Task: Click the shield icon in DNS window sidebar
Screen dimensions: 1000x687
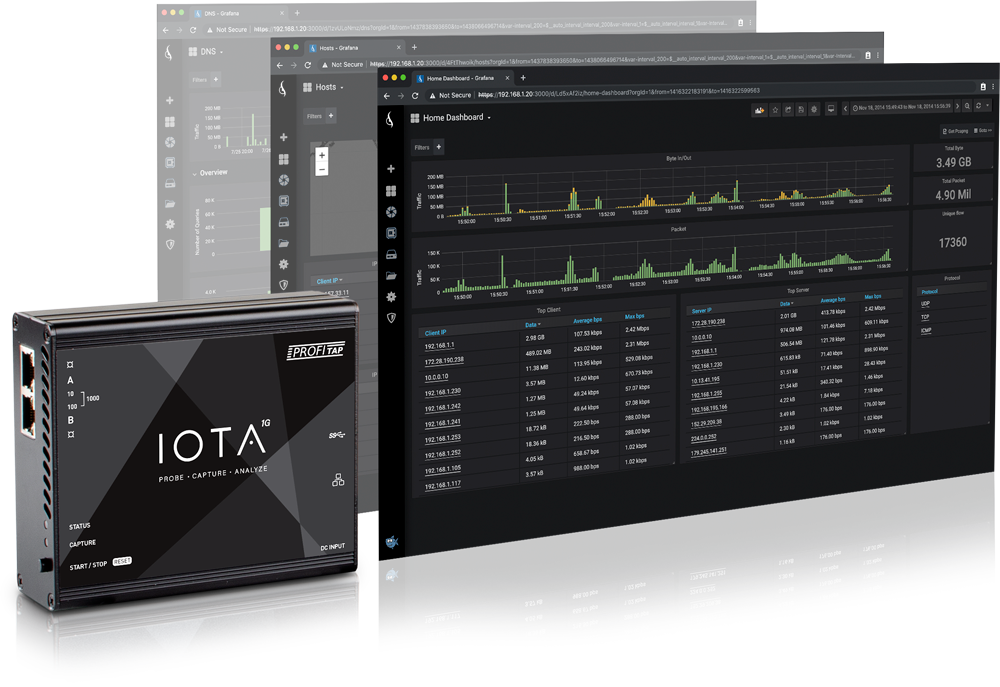Action: click(170, 244)
